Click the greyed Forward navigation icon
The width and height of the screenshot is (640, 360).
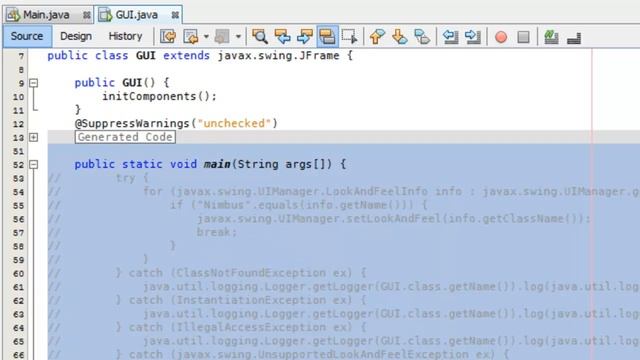[x=222, y=37]
